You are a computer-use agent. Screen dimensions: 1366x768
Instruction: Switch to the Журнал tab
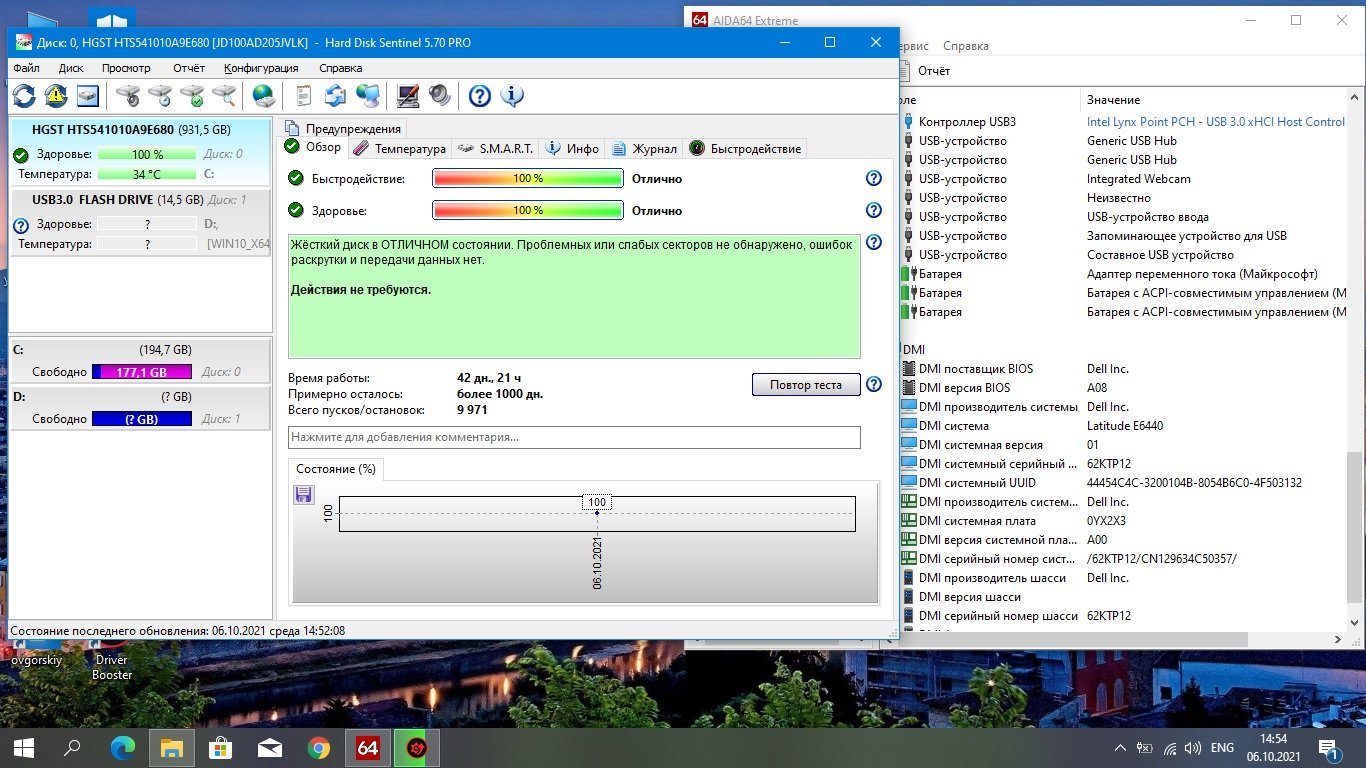click(643, 148)
